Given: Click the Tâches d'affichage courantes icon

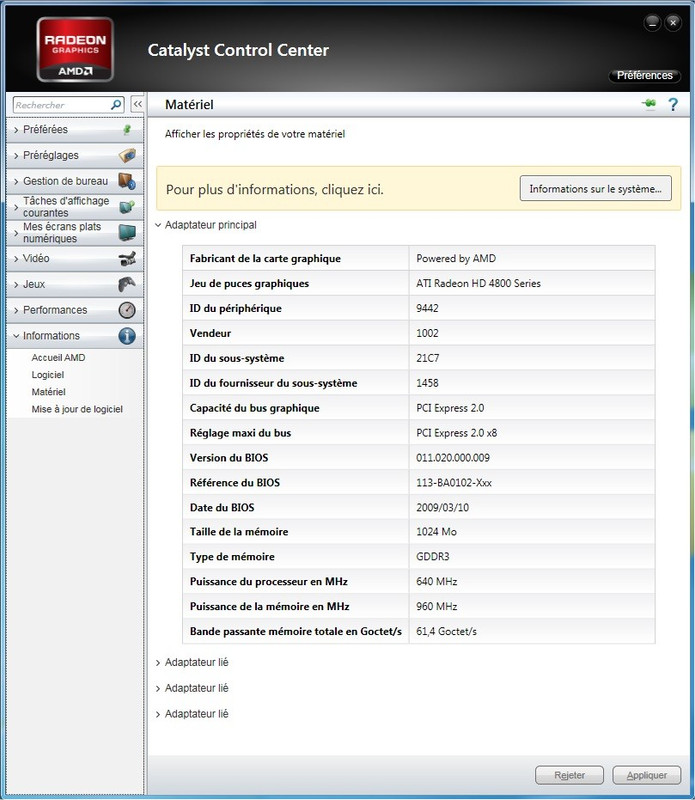Looking at the screenshot, I should pos(127,207).
